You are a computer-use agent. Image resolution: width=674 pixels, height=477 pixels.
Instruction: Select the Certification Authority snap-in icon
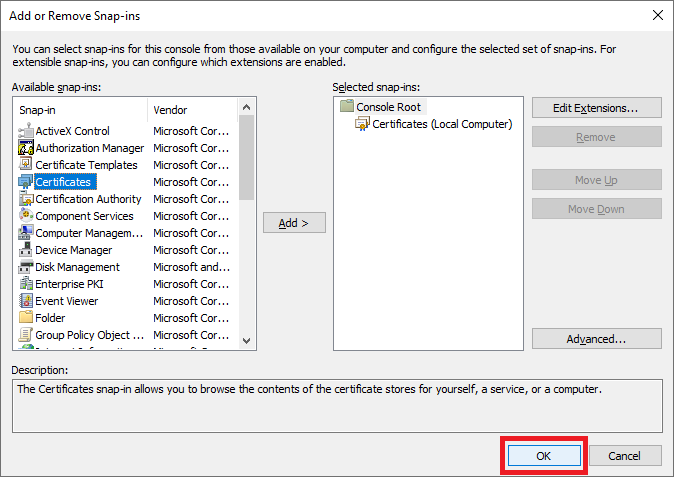(x=26, y=199)
